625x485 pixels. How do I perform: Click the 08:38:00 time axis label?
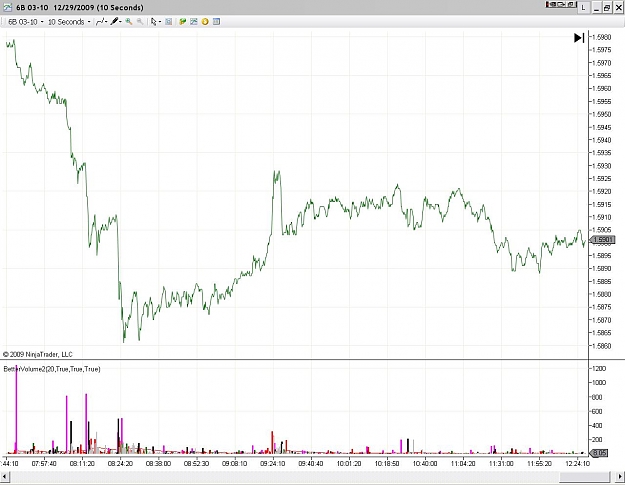158,463
